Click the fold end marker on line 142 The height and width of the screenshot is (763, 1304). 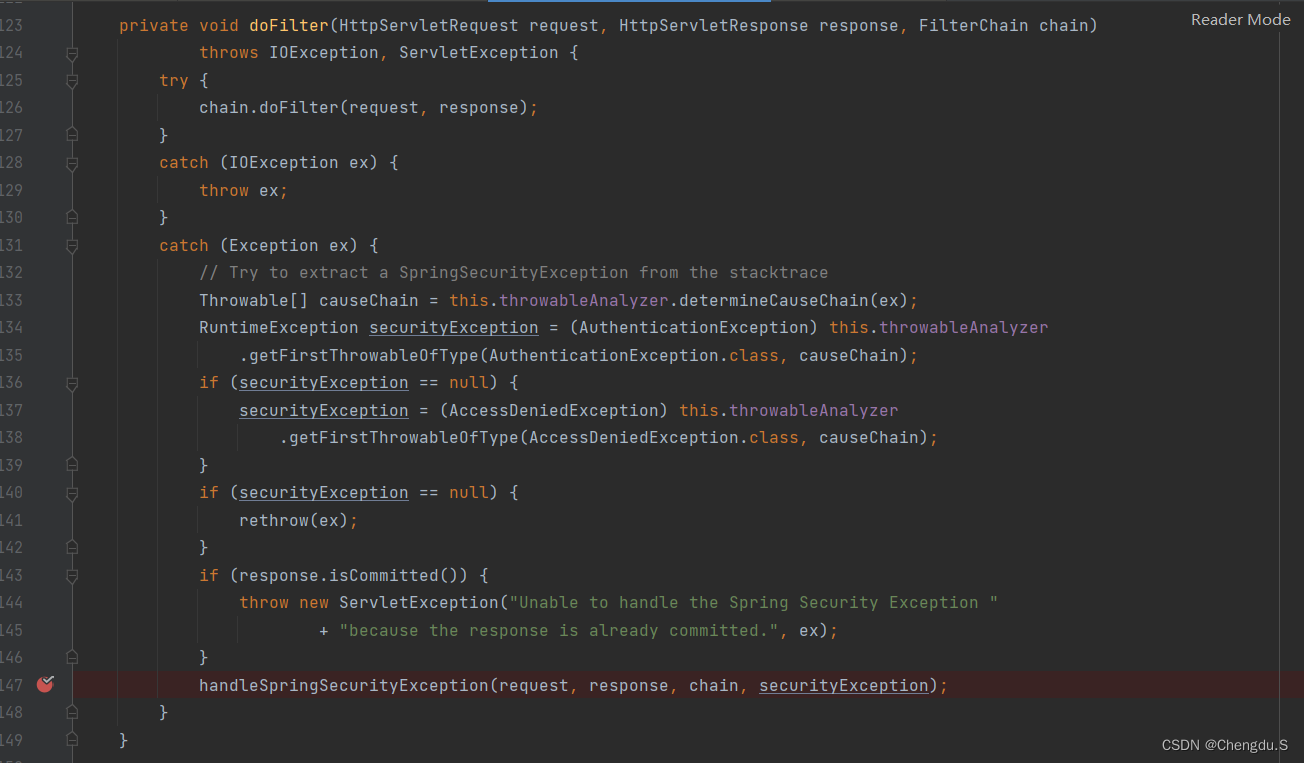71,547
